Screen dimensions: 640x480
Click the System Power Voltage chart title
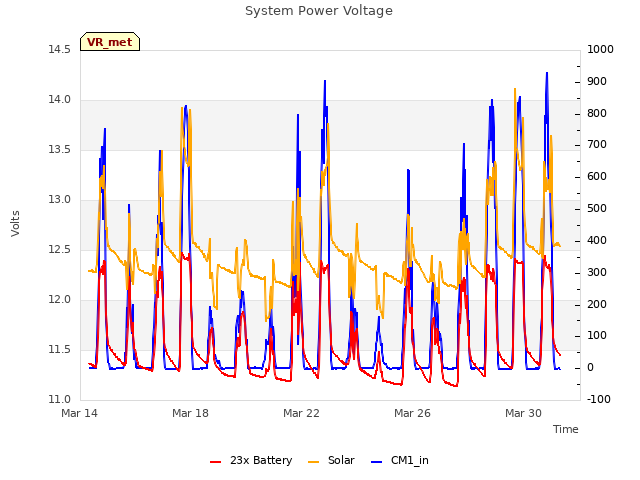click(319, 11)
